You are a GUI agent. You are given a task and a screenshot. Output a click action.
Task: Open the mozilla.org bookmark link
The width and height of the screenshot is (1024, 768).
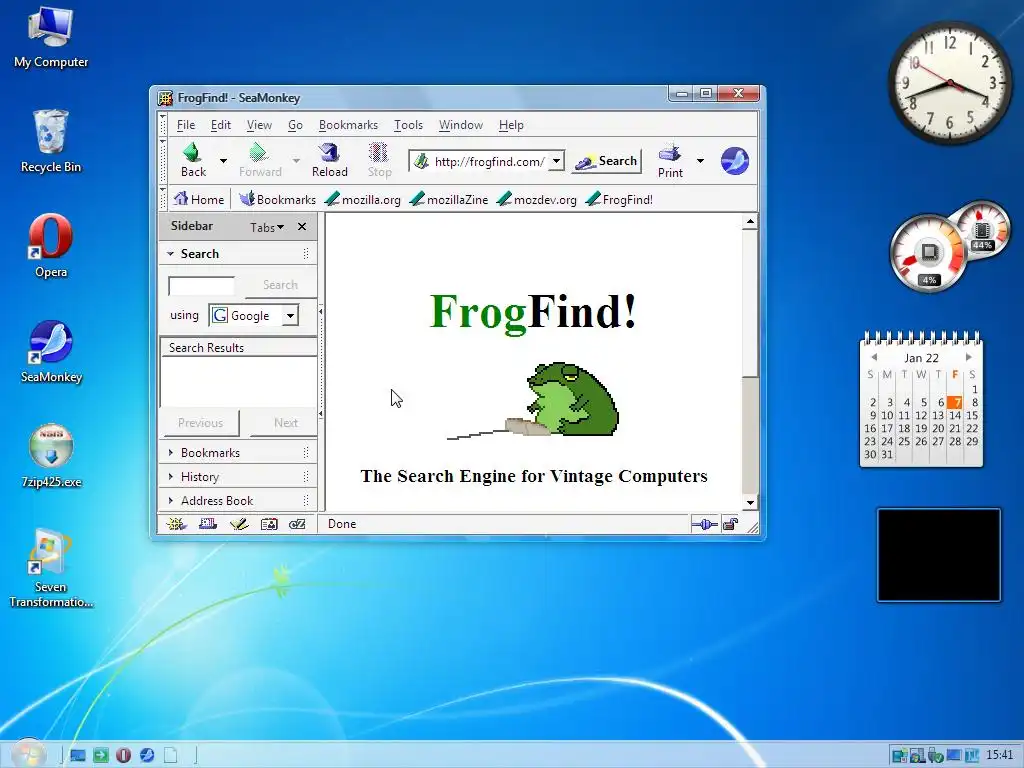(x=363, y=199)
